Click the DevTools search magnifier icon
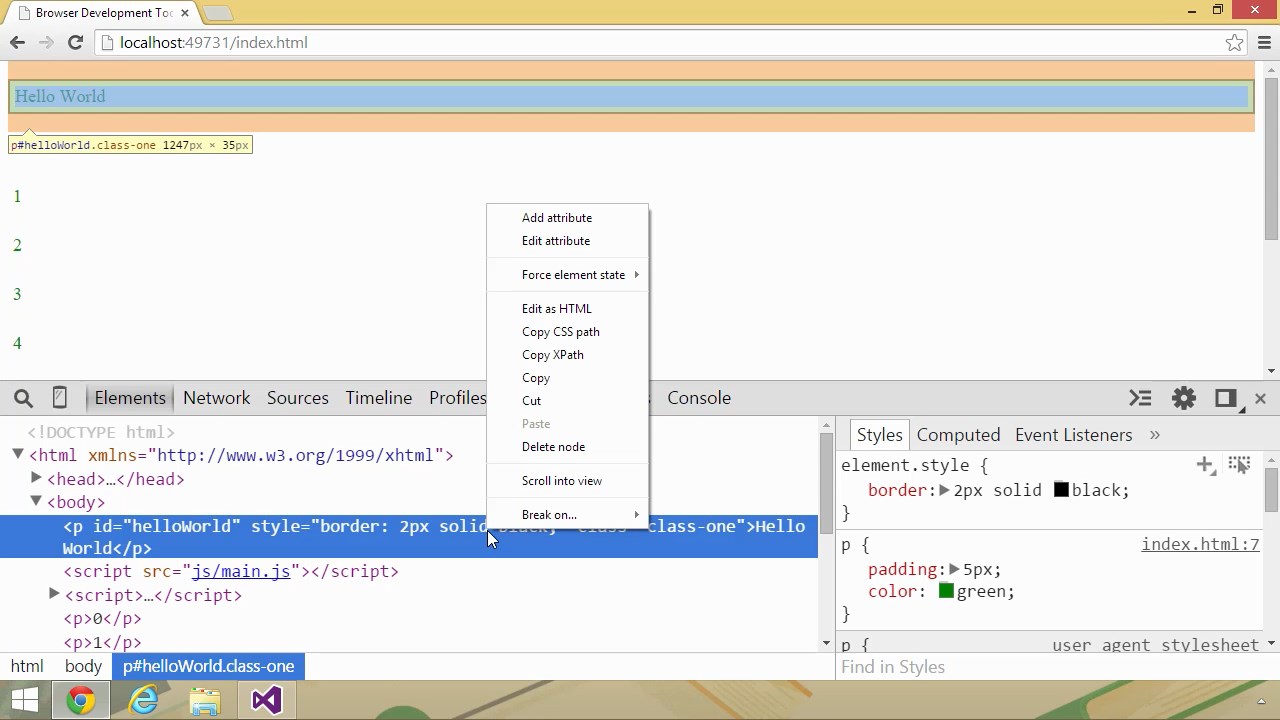The height and width of the screenshot is (720, 1280). [x=23, y=398]
